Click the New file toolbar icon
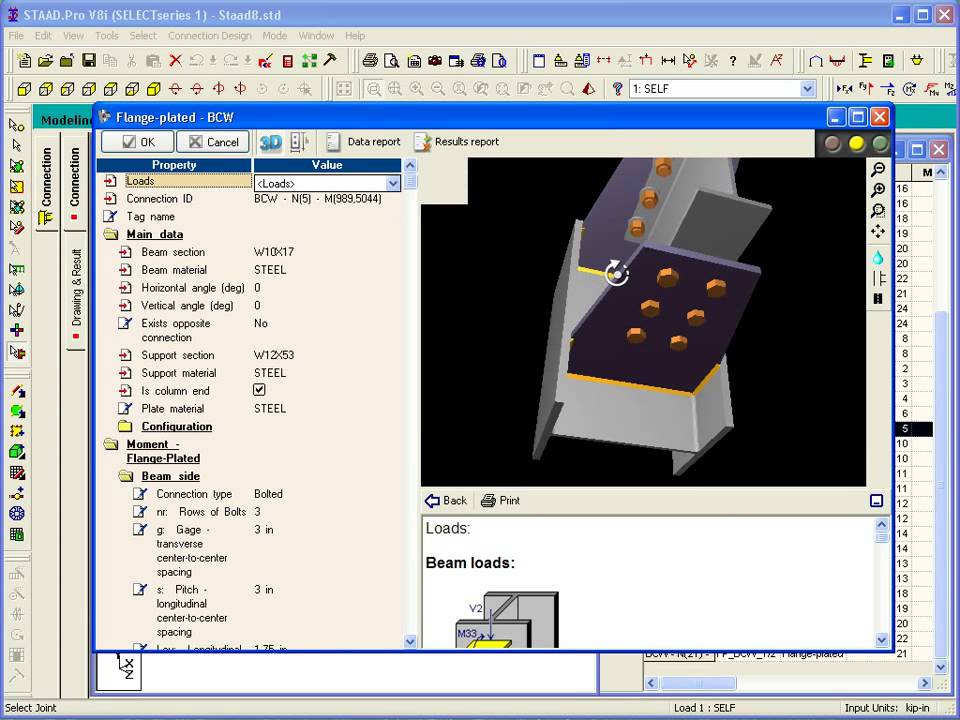The height and width of the screenshot is (720, 960). (x=24, y=61)
